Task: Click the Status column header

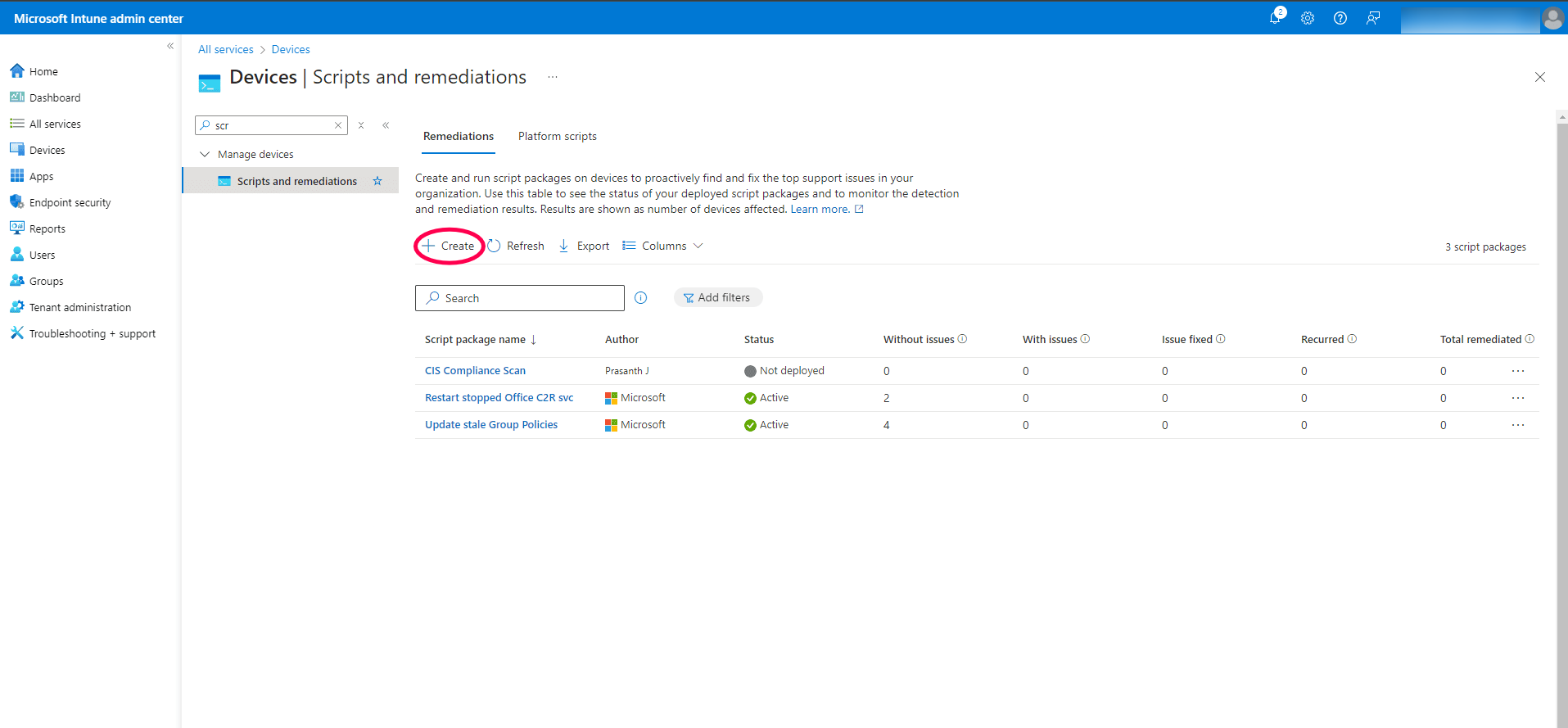Action: pyautogui.click(x=759, y=339)
